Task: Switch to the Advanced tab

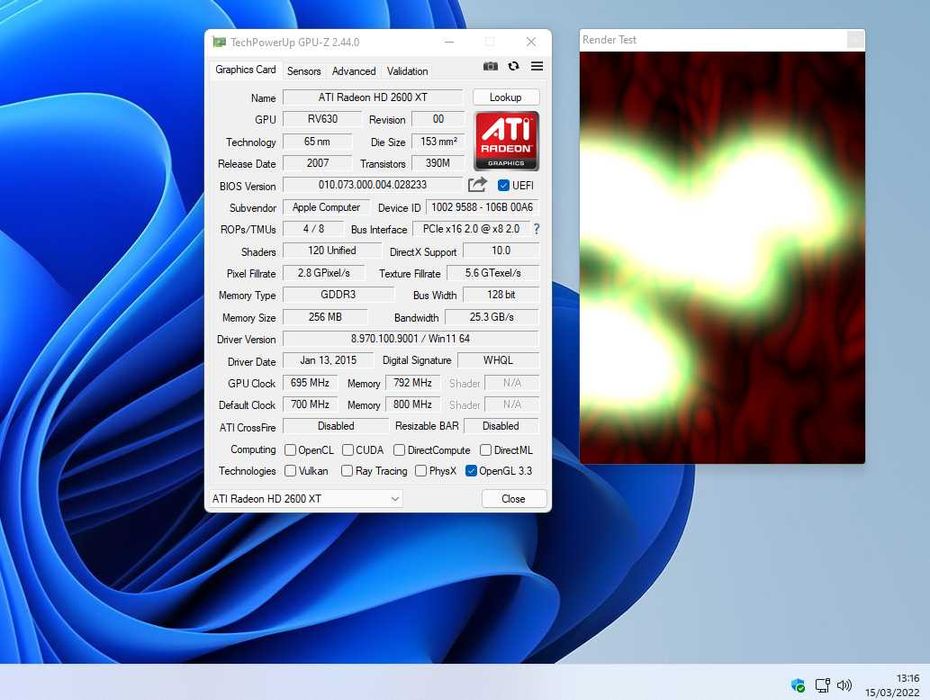Action: 353,71
